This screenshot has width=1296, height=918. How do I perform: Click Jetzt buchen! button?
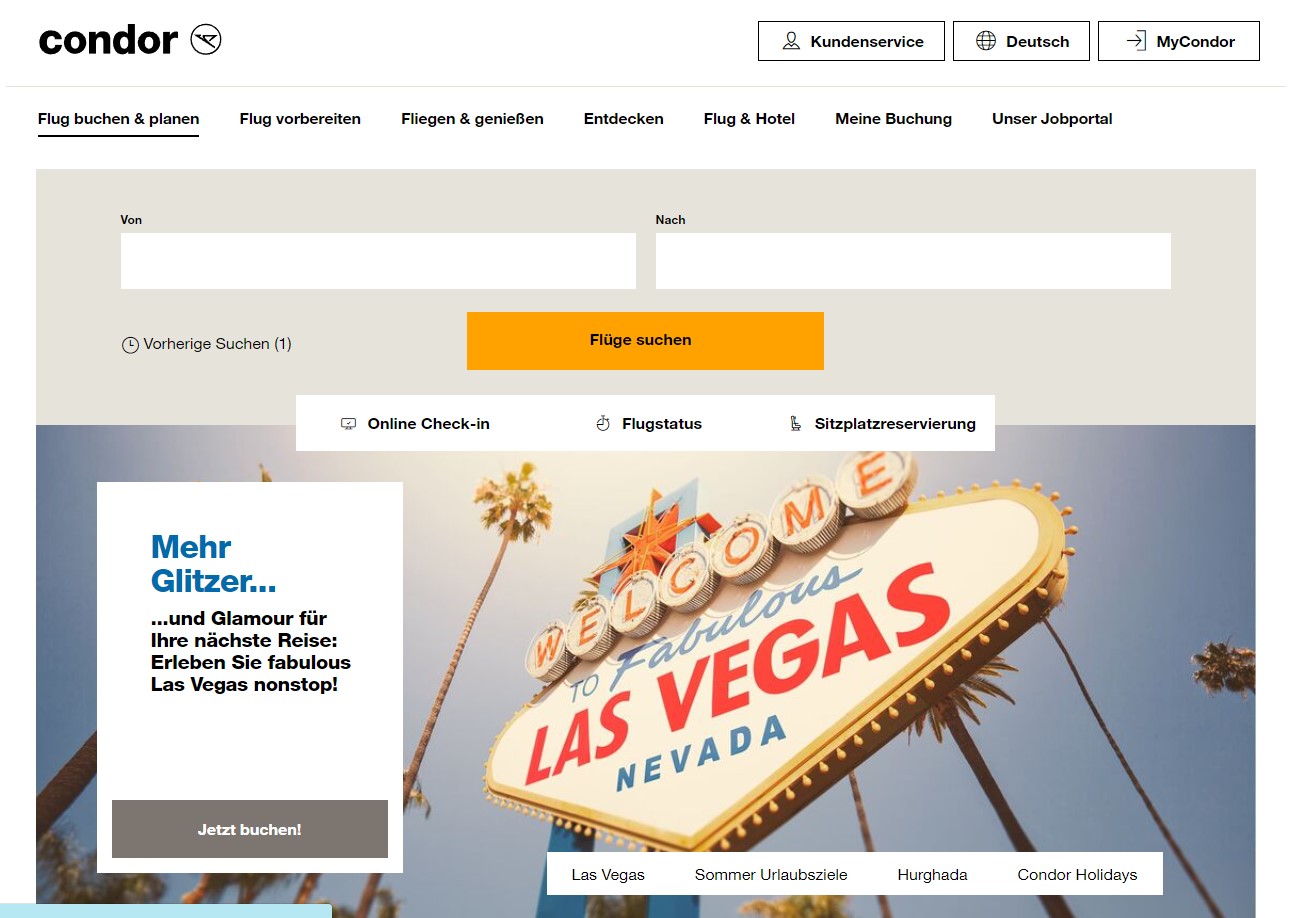click(250, 829)
